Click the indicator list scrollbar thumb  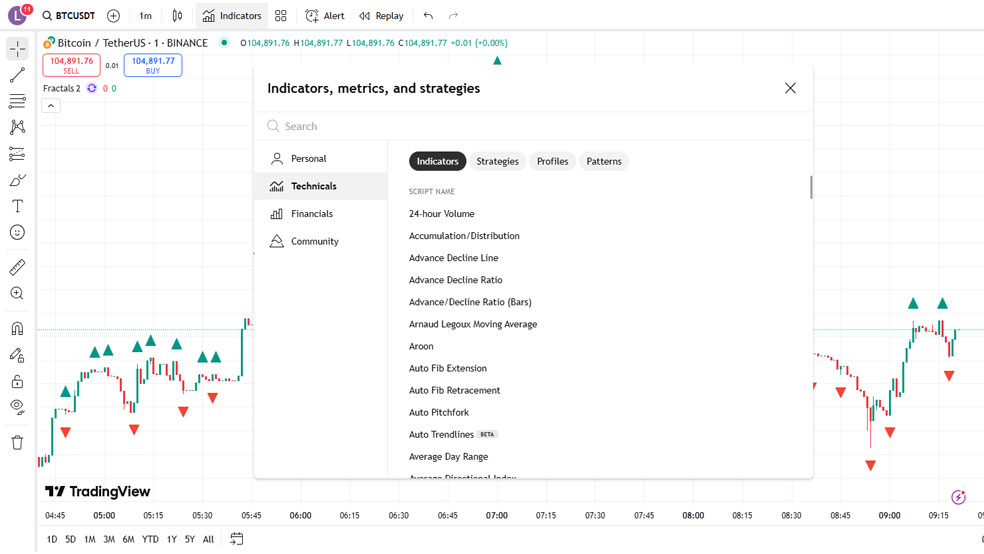[x=811, y=187]
